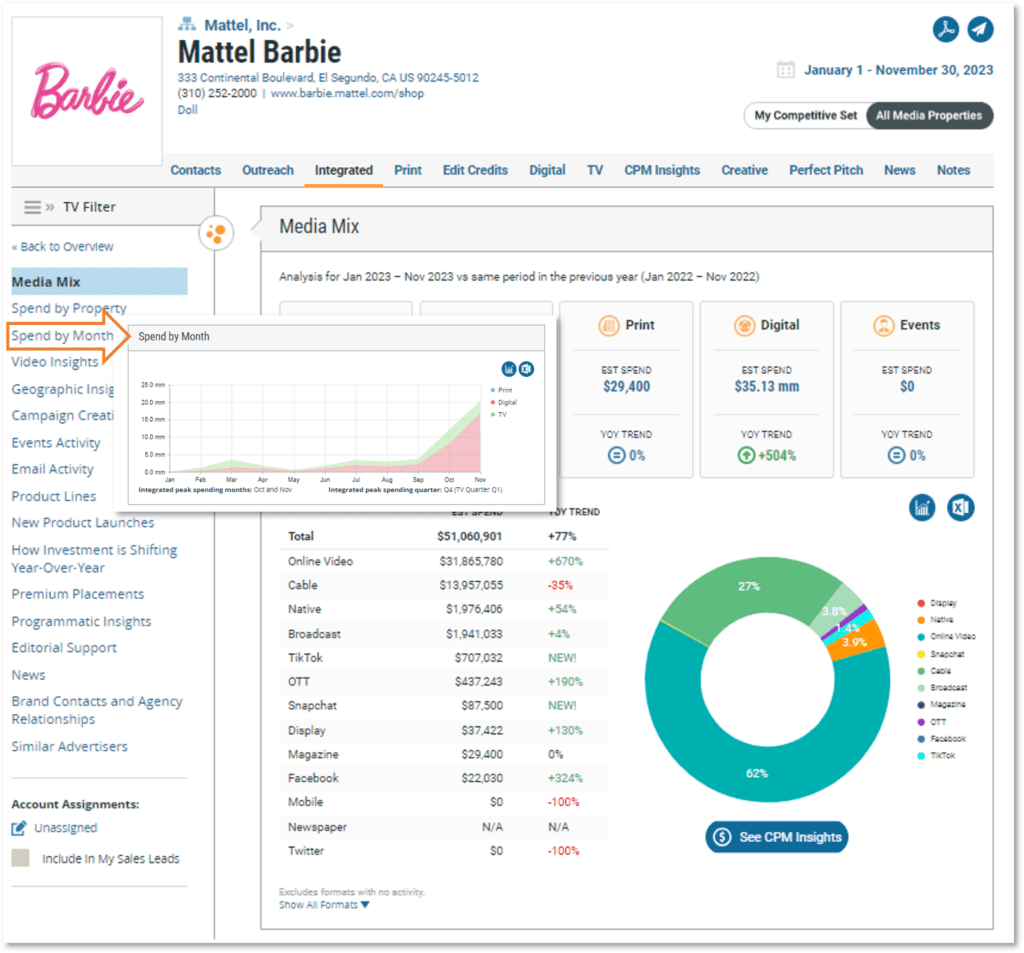Click the org hierarchy icon beside Mattel, Inc.
This screenshot has height=953, width=1024.
187,25
